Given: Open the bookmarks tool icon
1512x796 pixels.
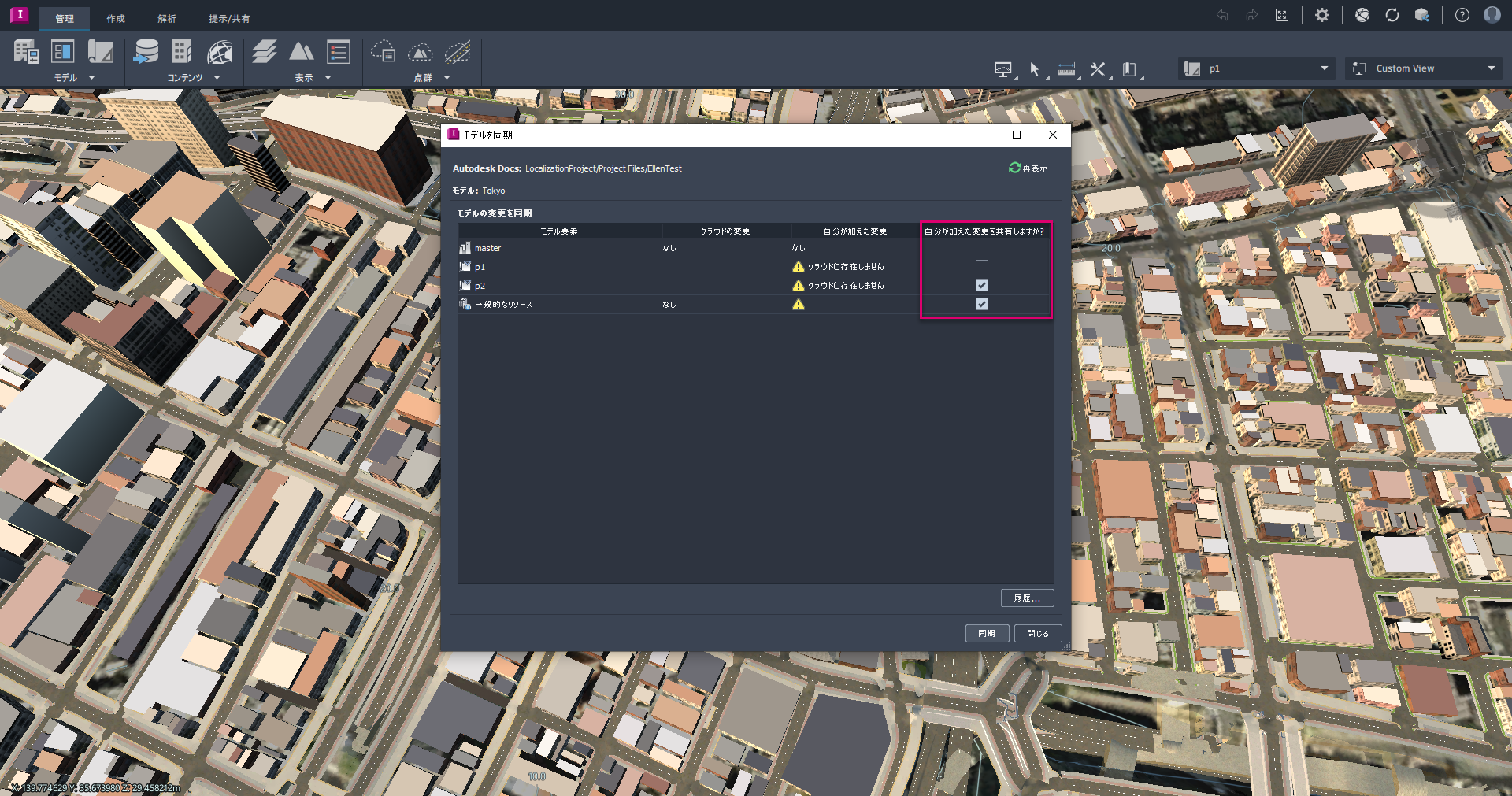Looking at the screenshot, I should tap(1129, 69).
